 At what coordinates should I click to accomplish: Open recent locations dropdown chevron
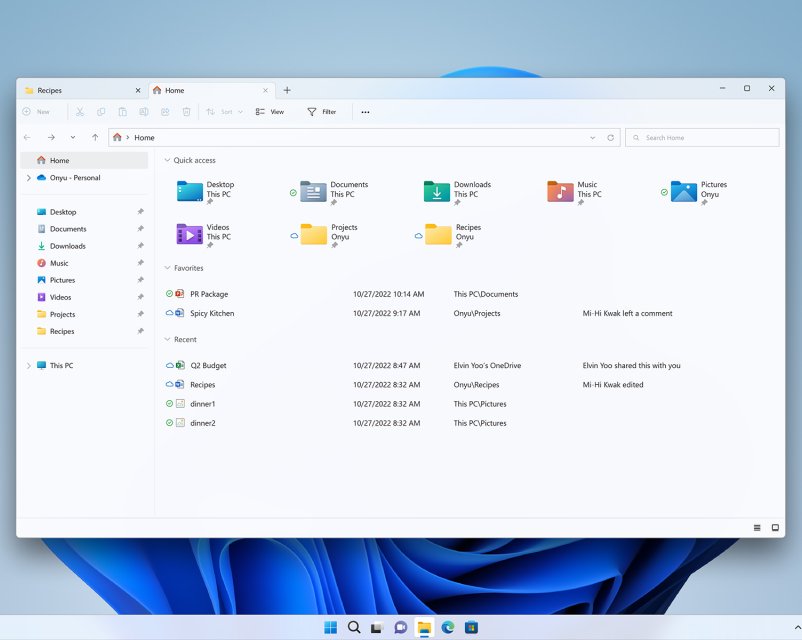[73, 137]
